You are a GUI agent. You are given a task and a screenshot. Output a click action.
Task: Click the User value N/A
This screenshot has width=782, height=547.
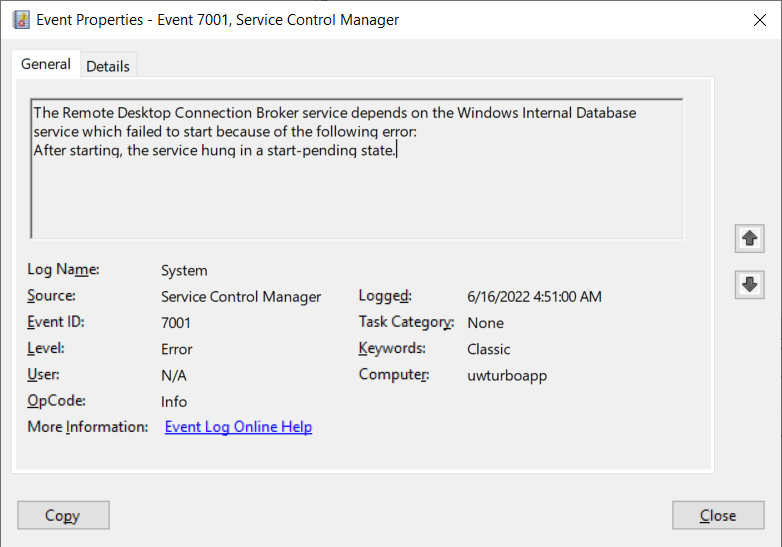pyautogui.click(x=174, y=375)
